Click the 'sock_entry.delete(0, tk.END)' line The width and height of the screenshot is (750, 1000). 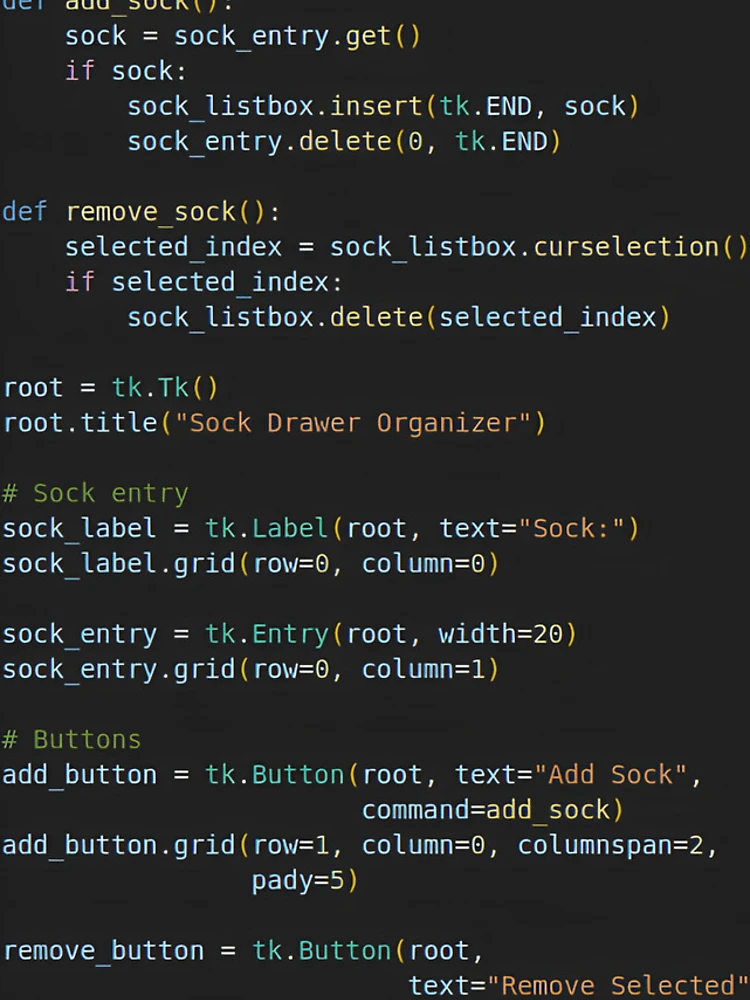click(344, 142)
